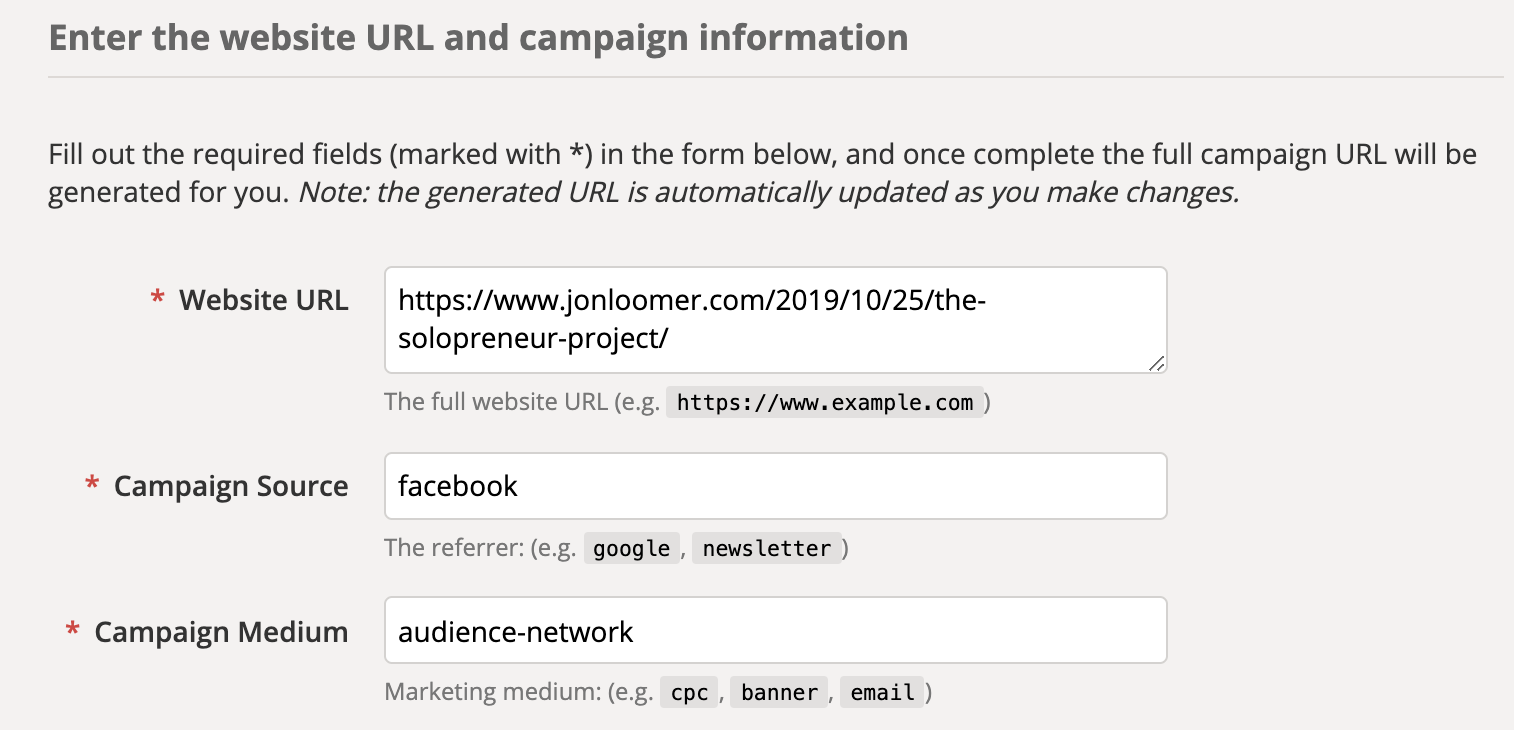The image size is (1514, 730).
Task: Click the red asterisk beside Website URL
Action: click(157, 298)
